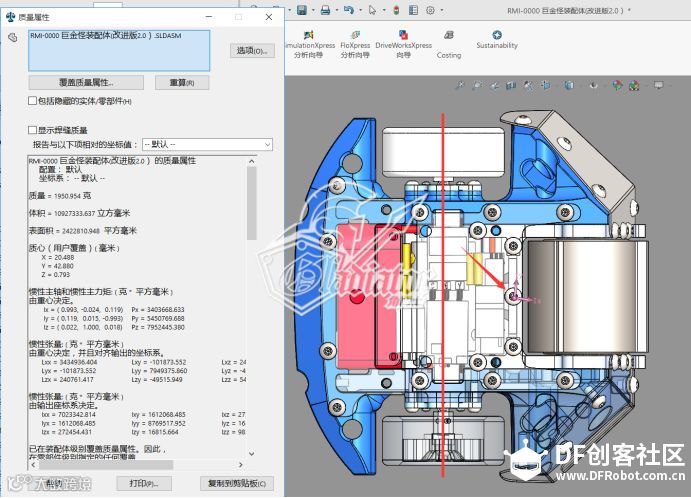Image resolution: width=691 pixels, height=498 pixels.
Task: Click the 质量属性 dialog title icon
Action: tap(11, 17)
